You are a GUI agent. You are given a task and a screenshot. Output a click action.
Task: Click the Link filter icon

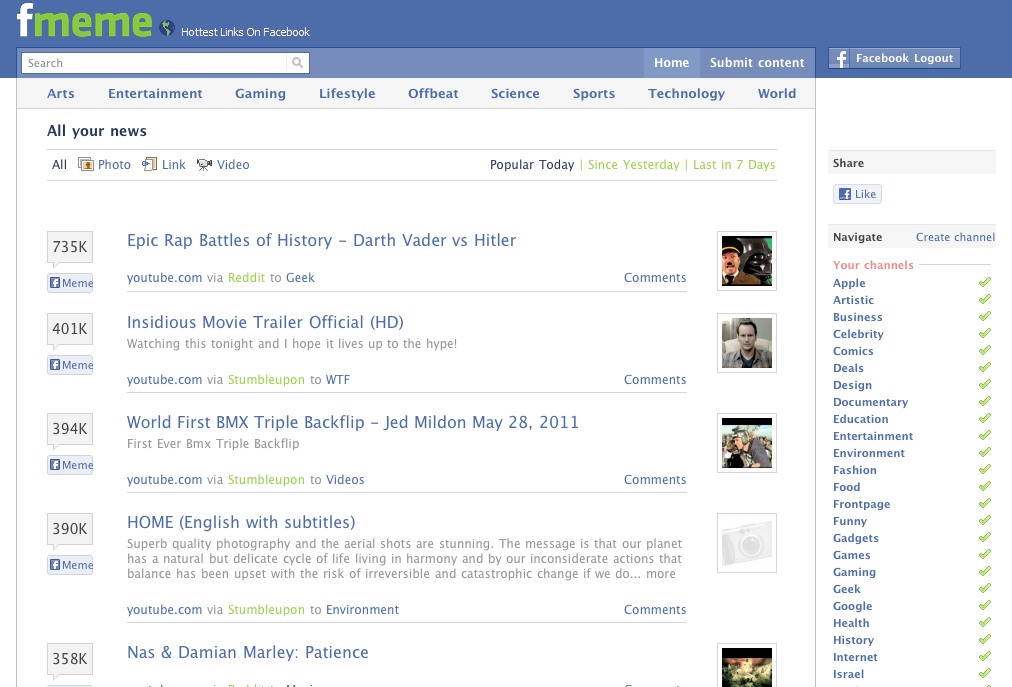(150, 164)
